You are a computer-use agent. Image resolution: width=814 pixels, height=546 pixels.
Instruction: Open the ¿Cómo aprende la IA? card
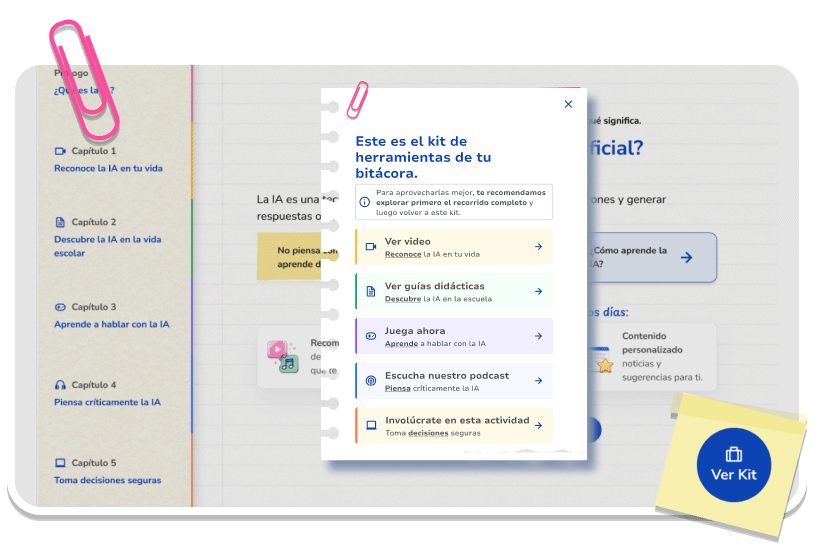point(652,257)
